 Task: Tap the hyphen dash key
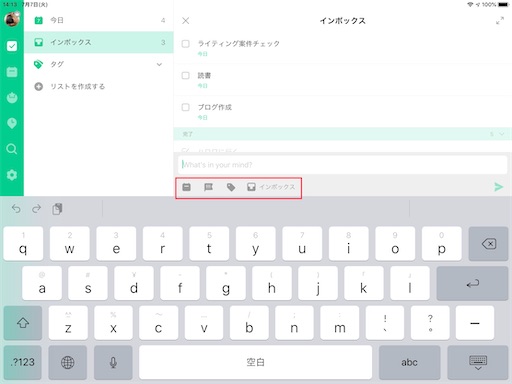tap(475, 323)
